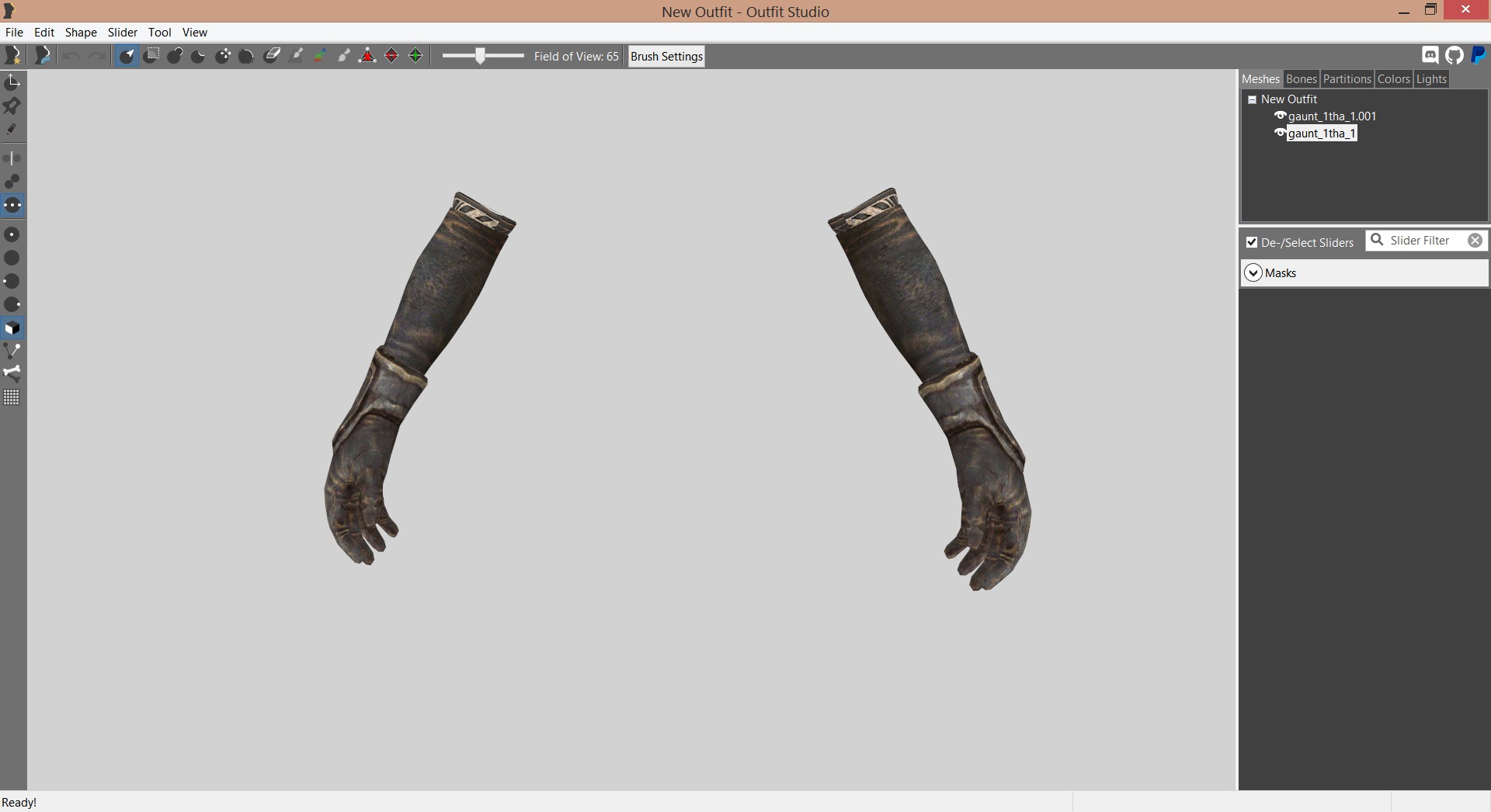The height and width of the screenshot is (812, 1491).
Task: Click the connected-nodes icon in sidebar
Action: [x=12, y=351]
